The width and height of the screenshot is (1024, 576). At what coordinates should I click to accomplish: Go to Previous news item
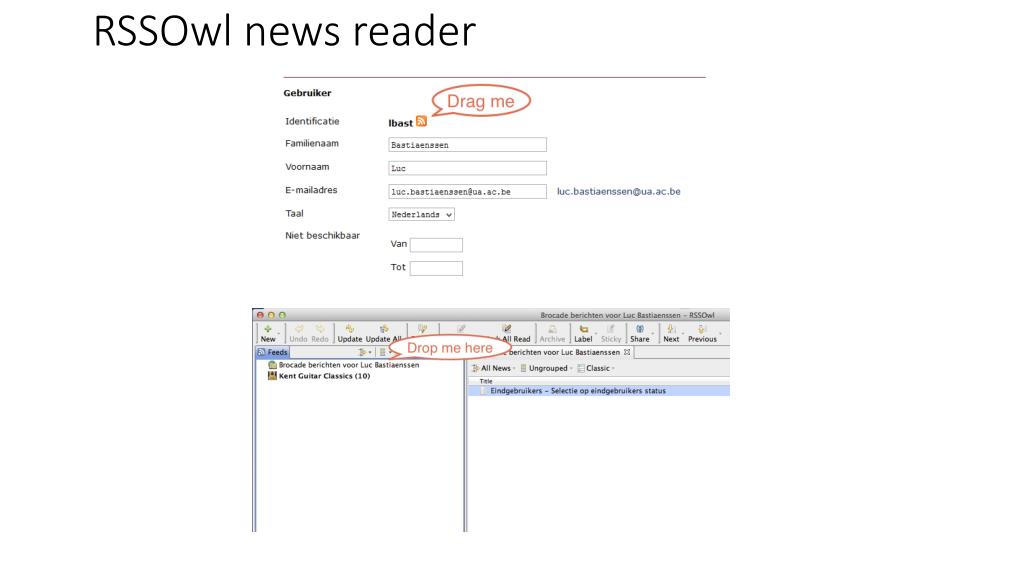click(702, 334)
